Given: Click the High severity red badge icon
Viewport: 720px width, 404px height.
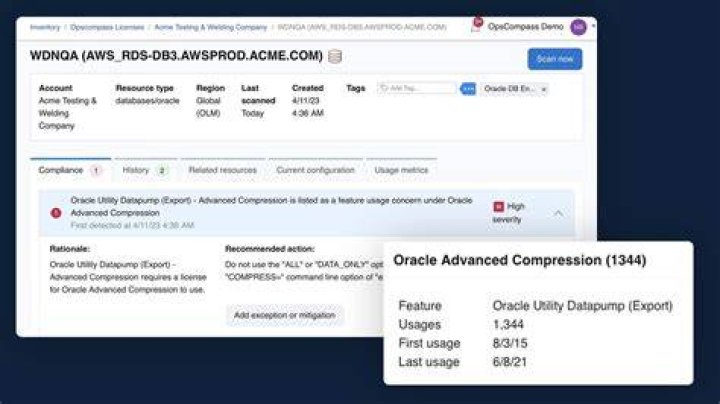Looking at the screenshot, I should [x=498, y=207].
